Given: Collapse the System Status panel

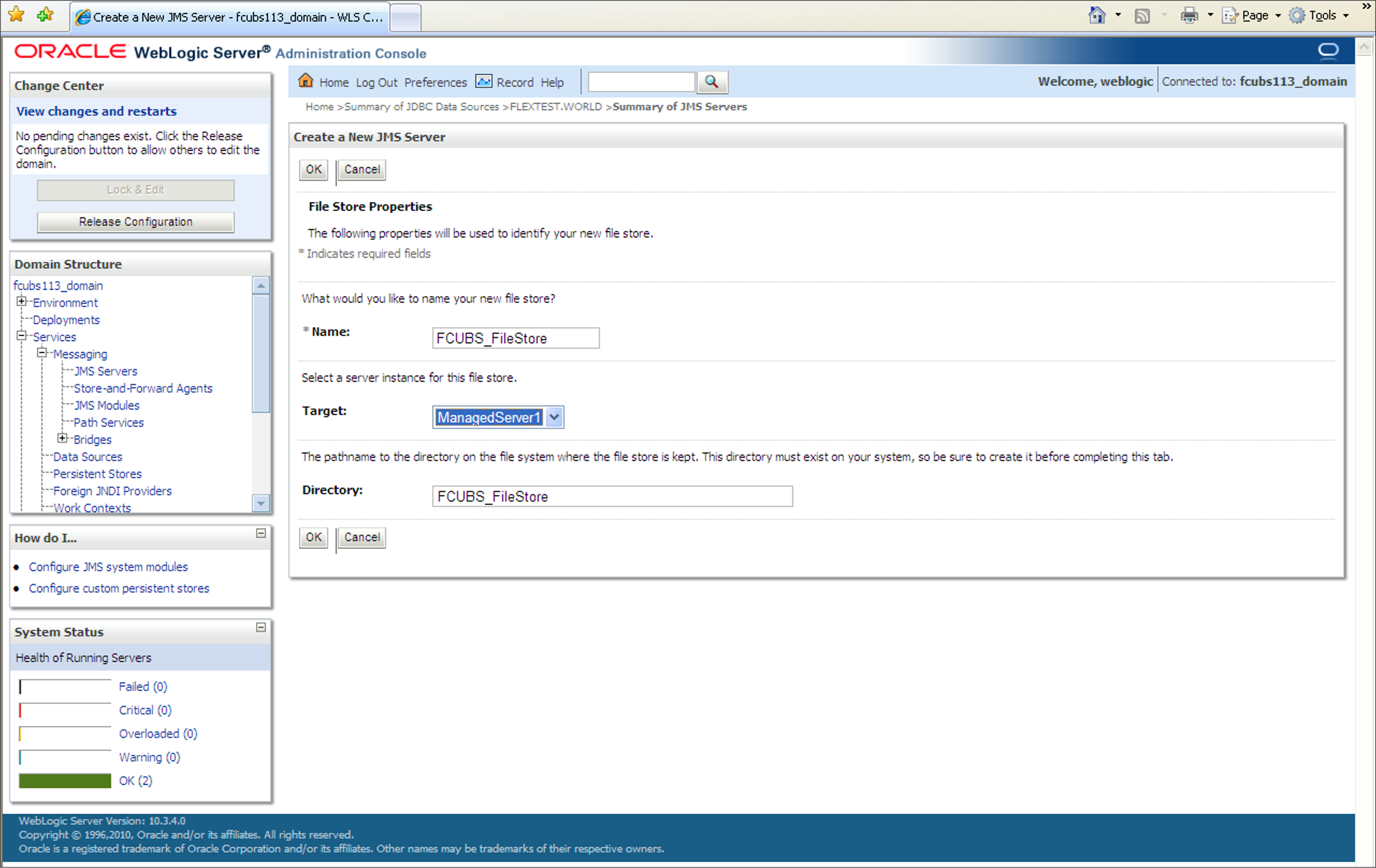Looking at the screenshot, I should (x=260, y=627).
